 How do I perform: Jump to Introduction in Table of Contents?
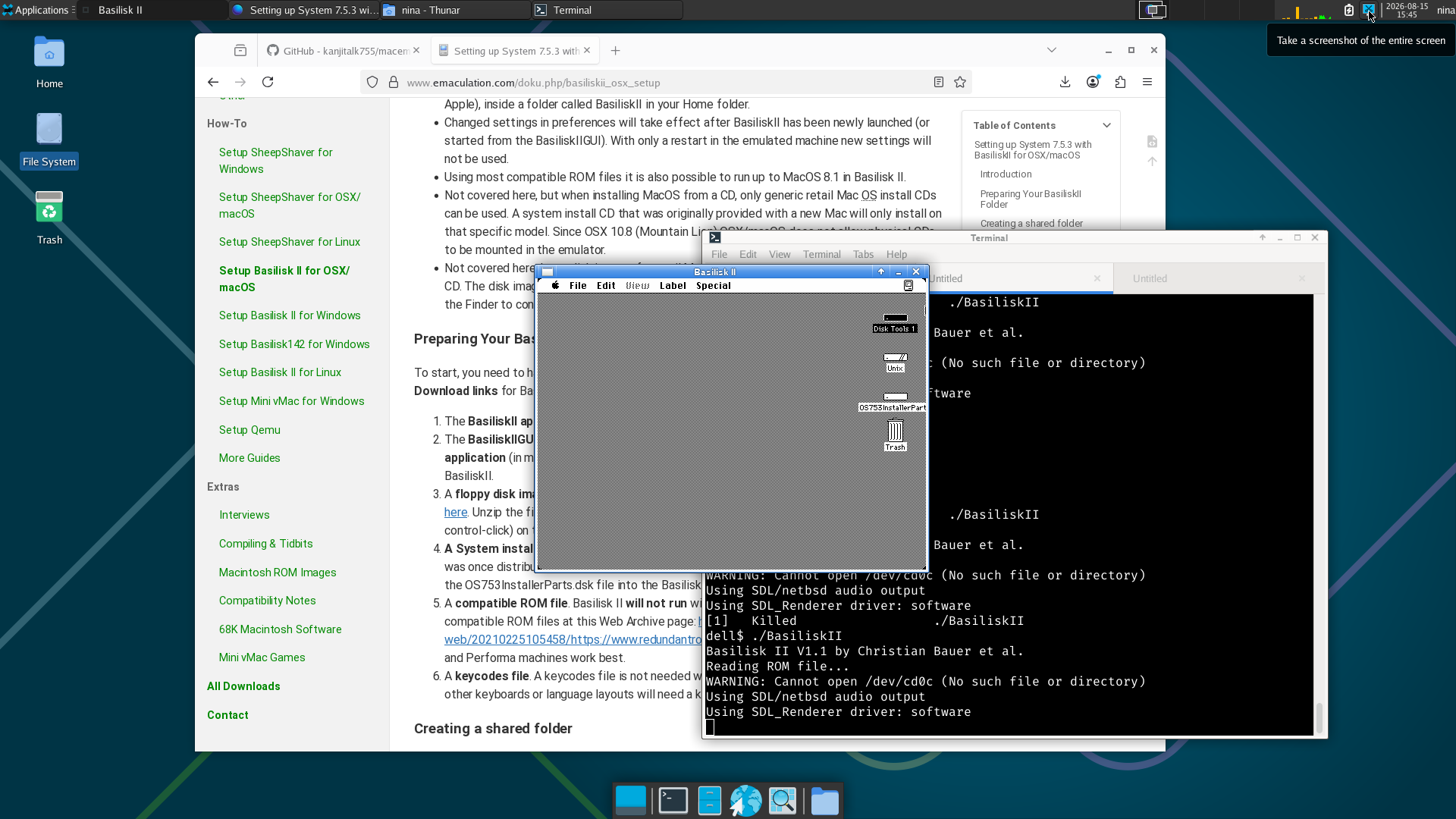(1006, 174)
